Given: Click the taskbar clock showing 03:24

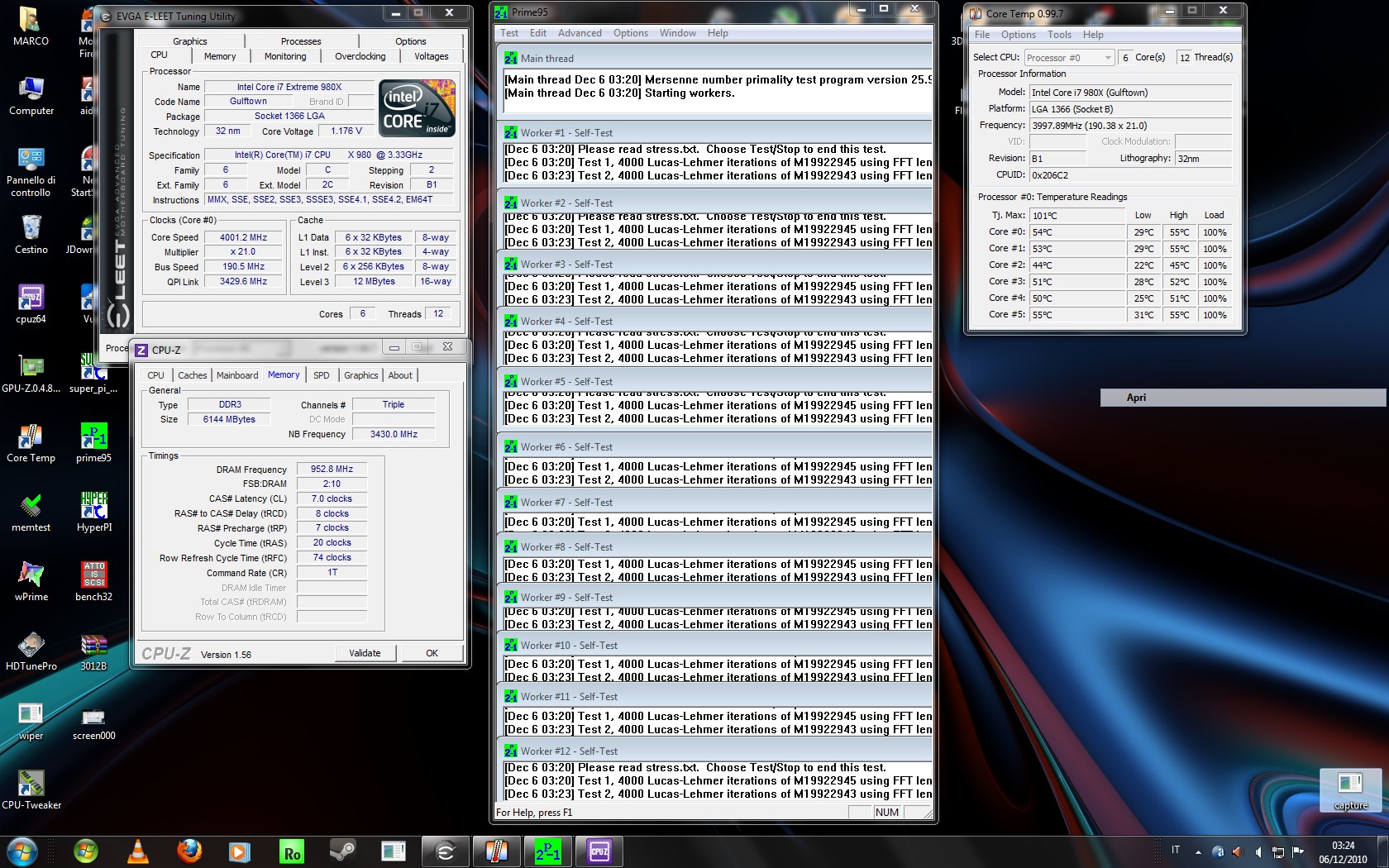Looking at the screenshot, I should (x=1343, y=852).
